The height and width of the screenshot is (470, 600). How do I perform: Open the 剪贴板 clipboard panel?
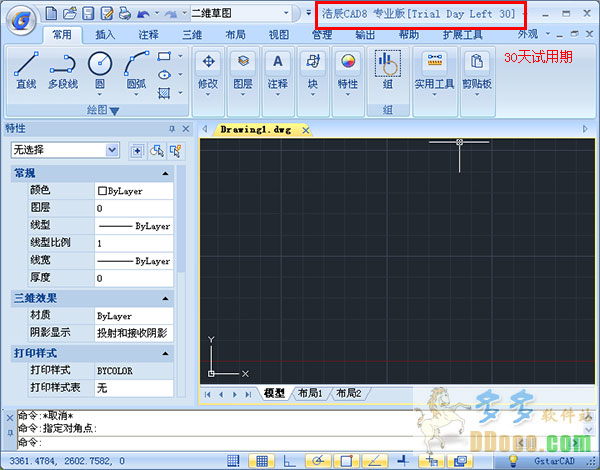477,75
